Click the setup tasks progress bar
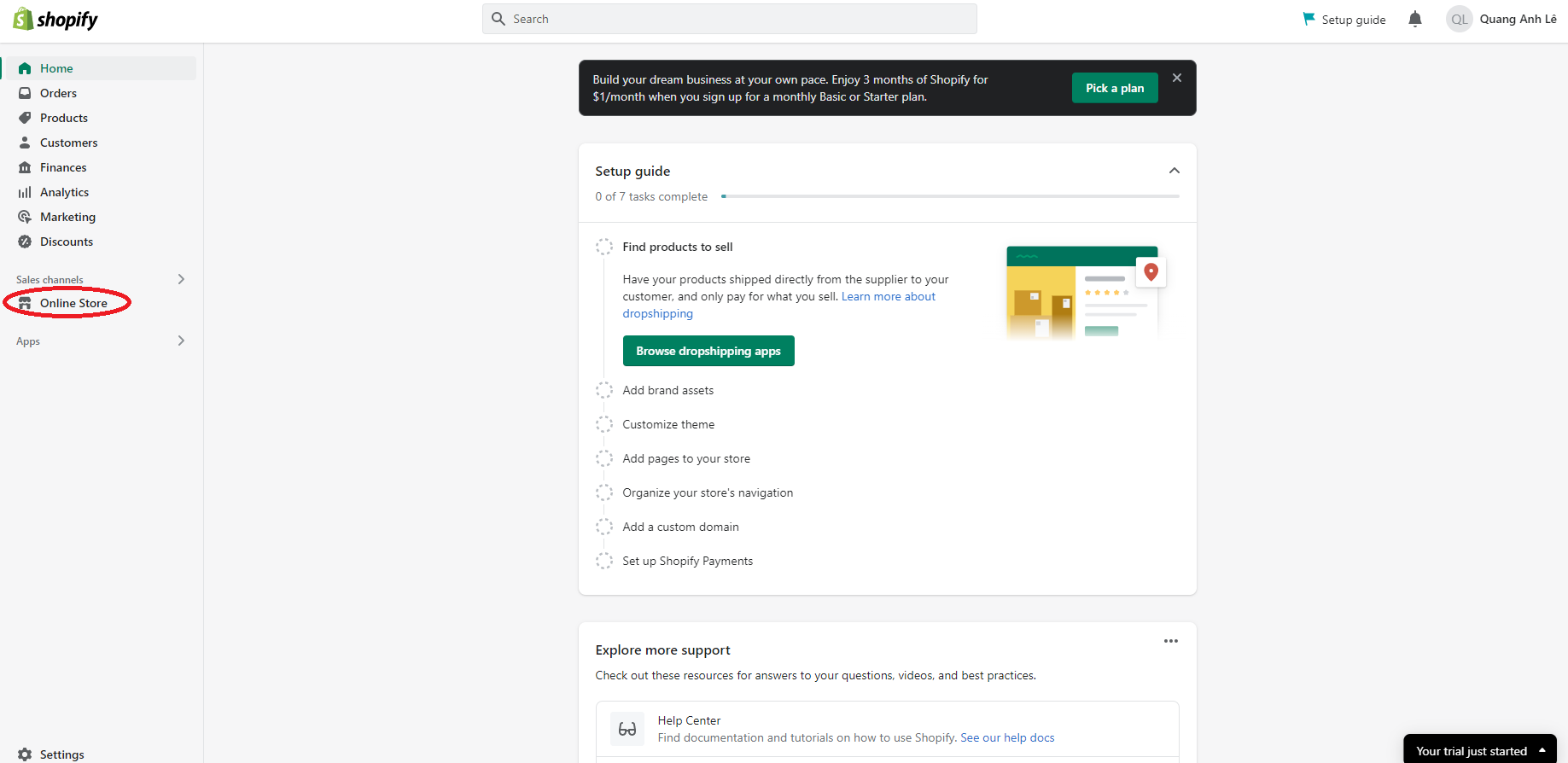This screenshot has width=1568, height=763. pyautogui.click(x=950, y=196)
